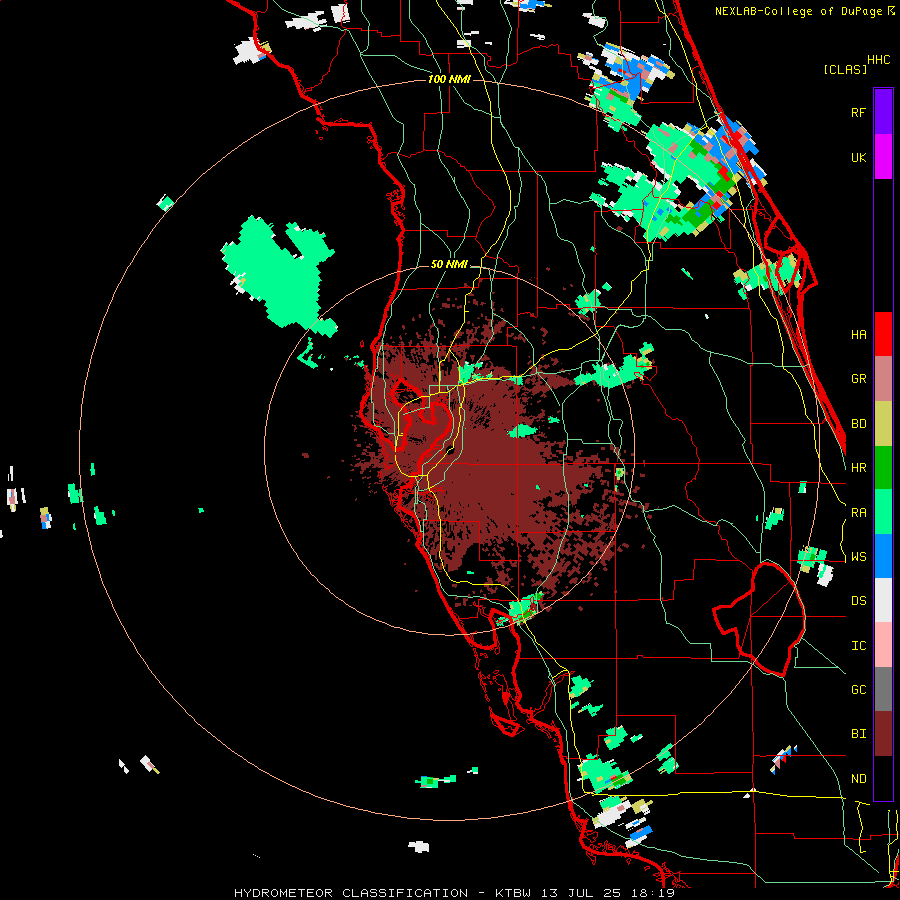The height and width of the screenshot is (900, 900).
Task: Click the red HA color swatch in legend
Action: 883,334
